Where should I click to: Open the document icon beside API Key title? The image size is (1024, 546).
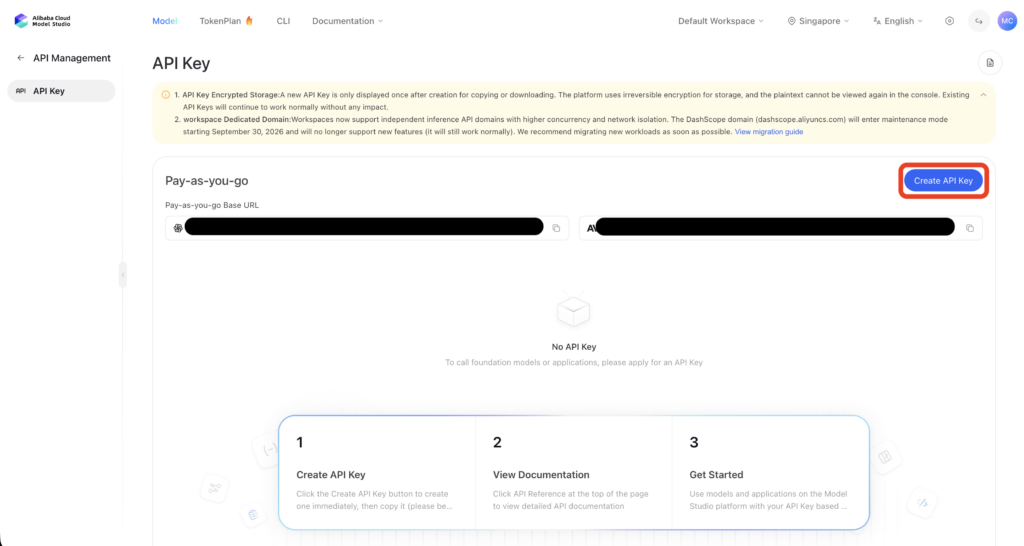pos(990,63)
